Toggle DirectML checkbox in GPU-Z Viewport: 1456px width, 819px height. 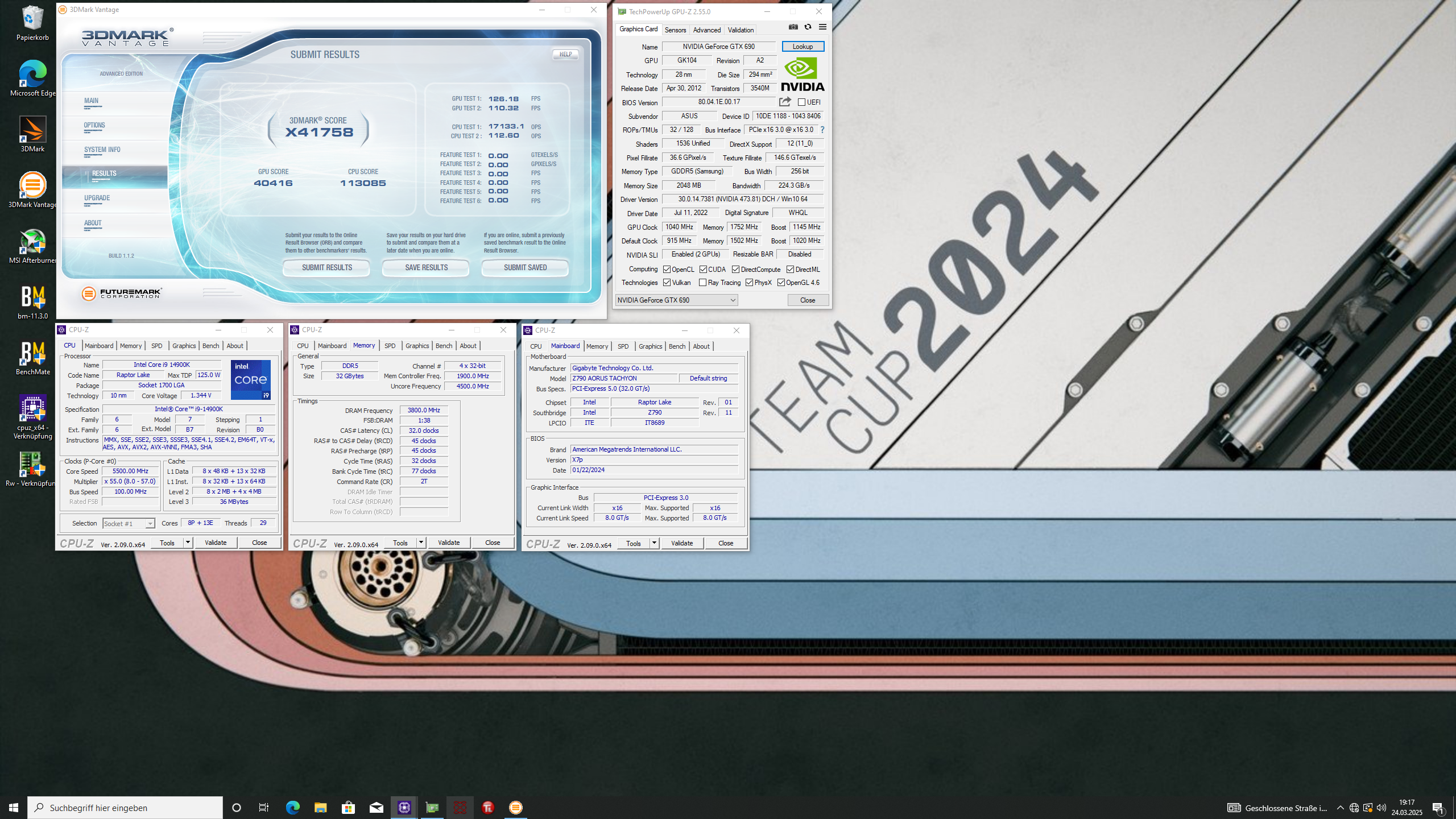click(790, 270)
